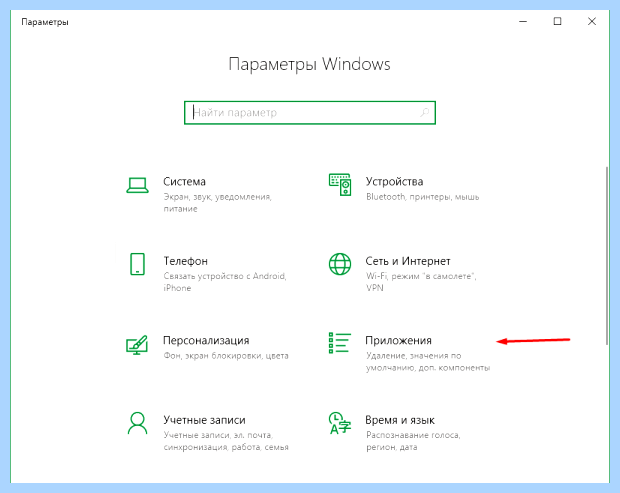Image resolution: width=620 pixels, height=493 pixels.
Task: Open the Персонализация paintbrush icon
Action: pyautogui.click(x=137, y=345)
